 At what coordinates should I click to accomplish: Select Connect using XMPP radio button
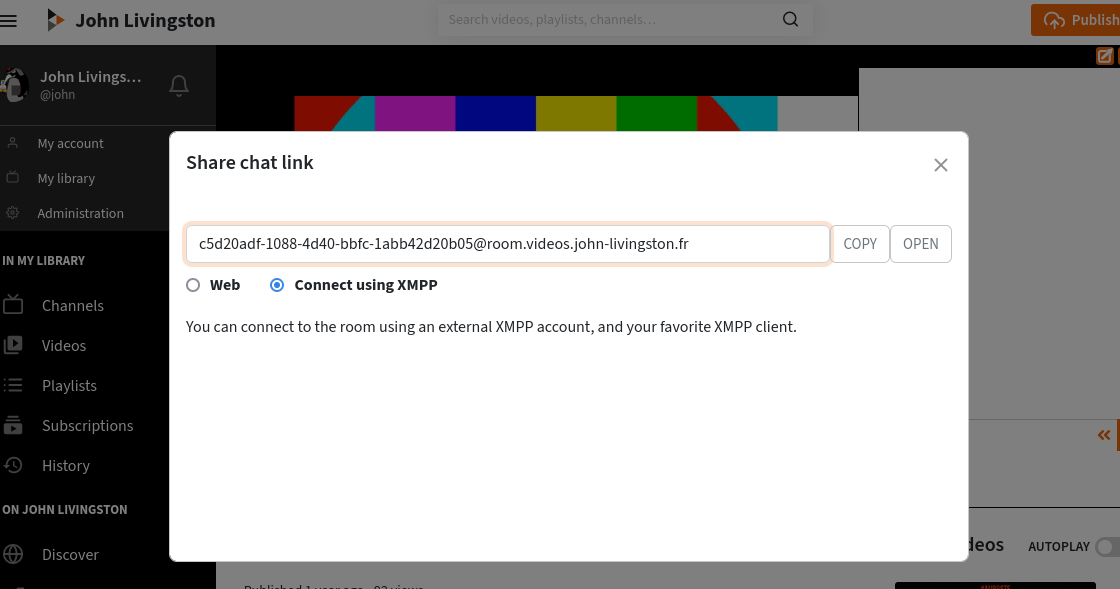point(277,285)
